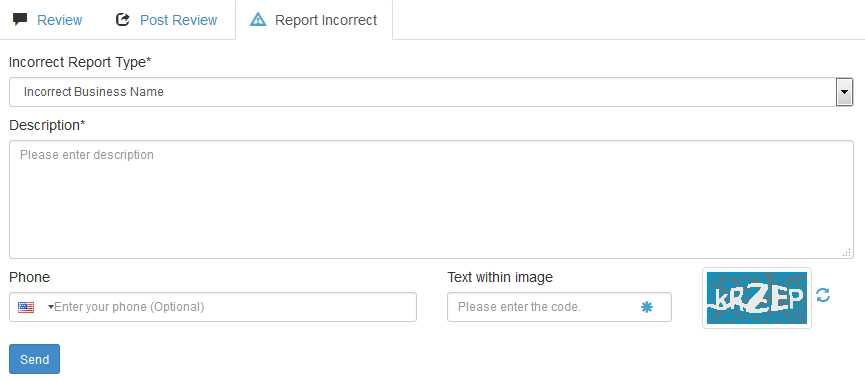This screenshot has width=865, height=381.
Task: Click the report type dropdown arrow
Action: coord(845,92)
